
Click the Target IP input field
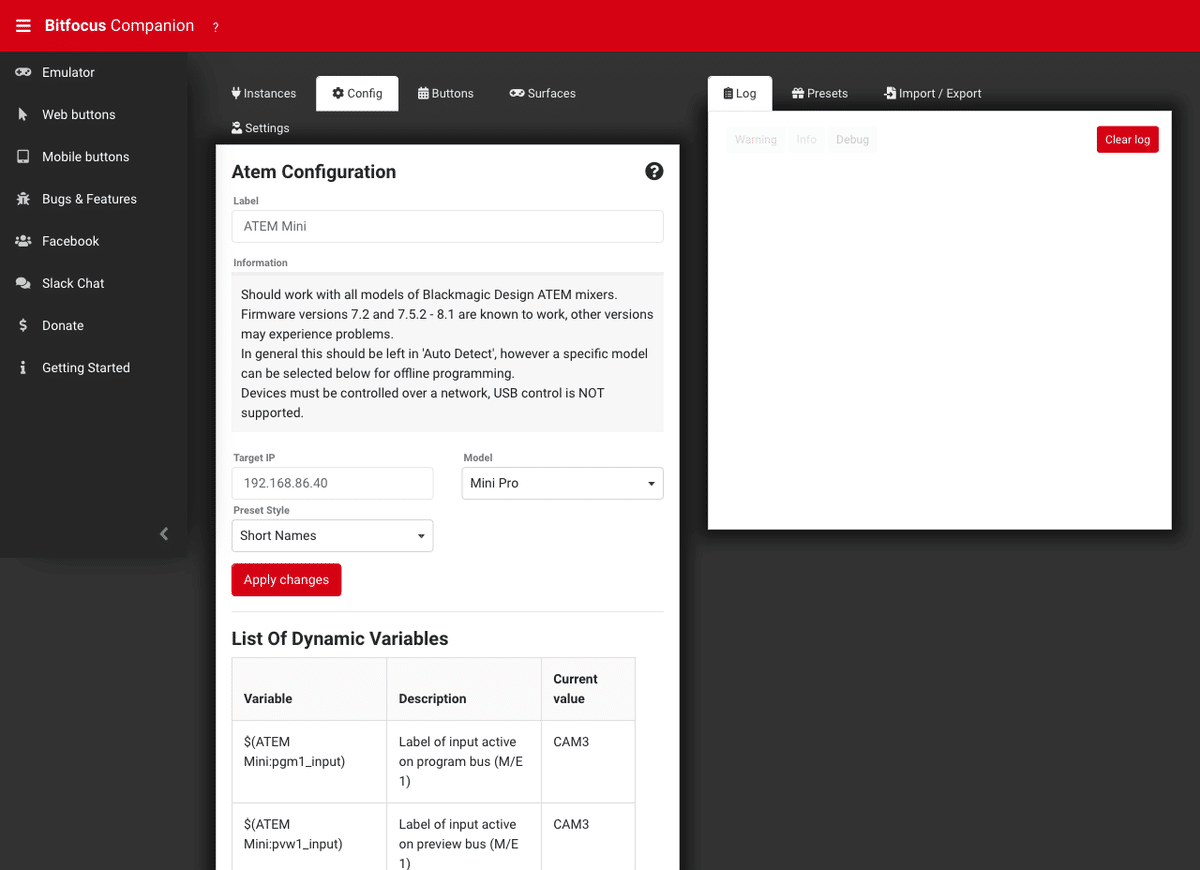pyautogui.click(x=332, y=483)
